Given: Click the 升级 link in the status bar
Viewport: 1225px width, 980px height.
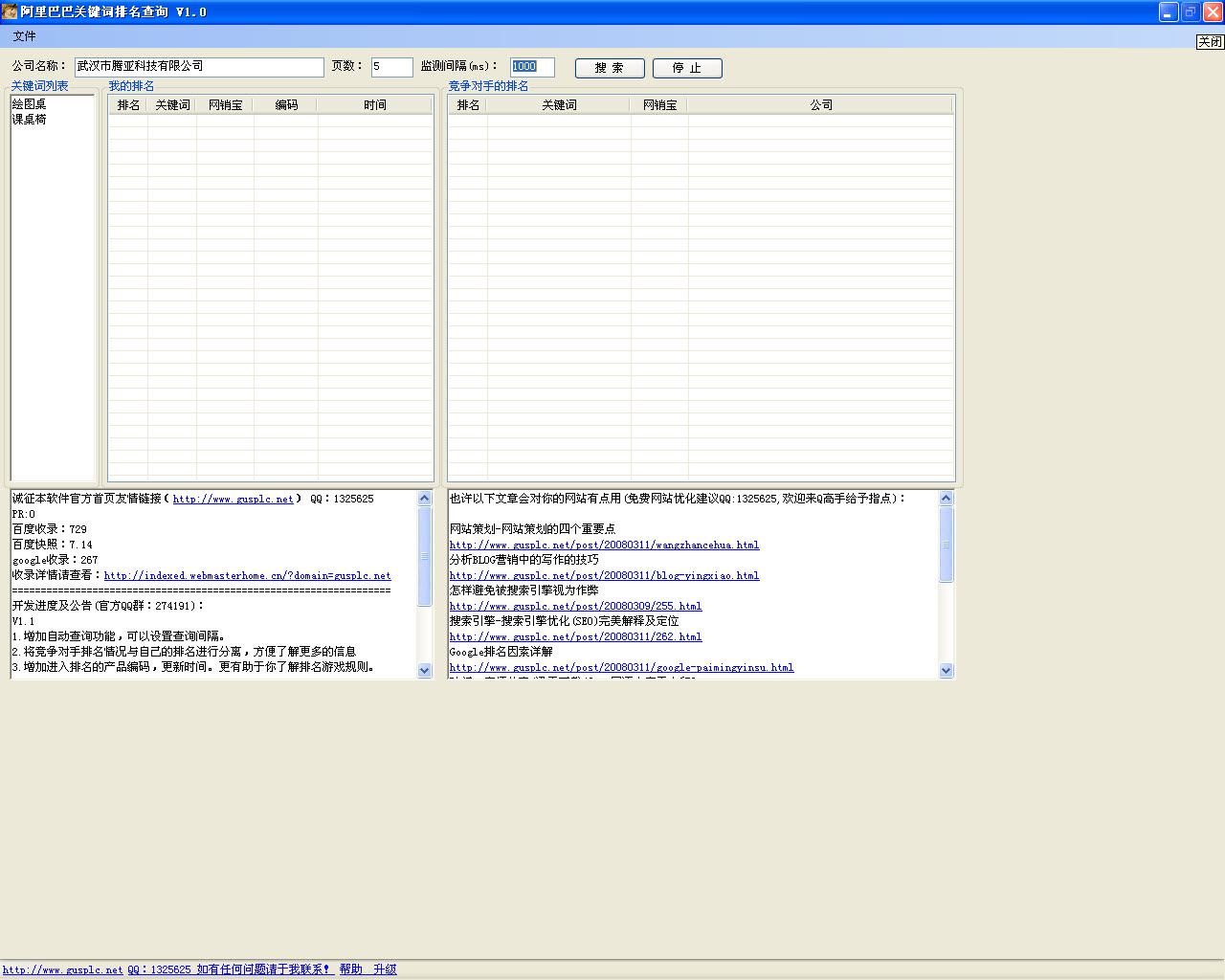Looking at the screenshot, I should [386, 970].
